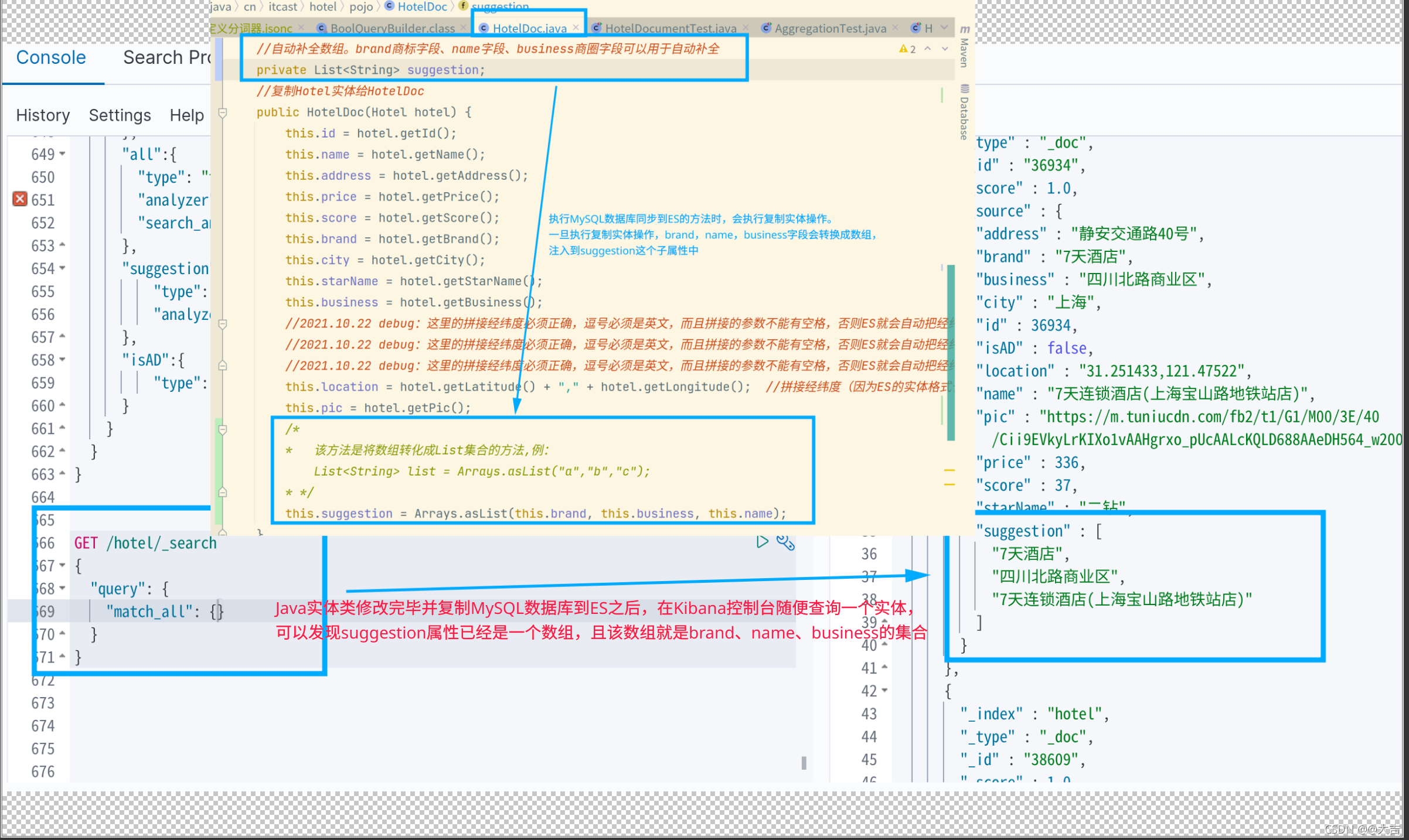Jump to next highlighted problem in IntelliJ editor
Image resolution: width=1409 pixels, height=840 pixels.
point(945,49)
